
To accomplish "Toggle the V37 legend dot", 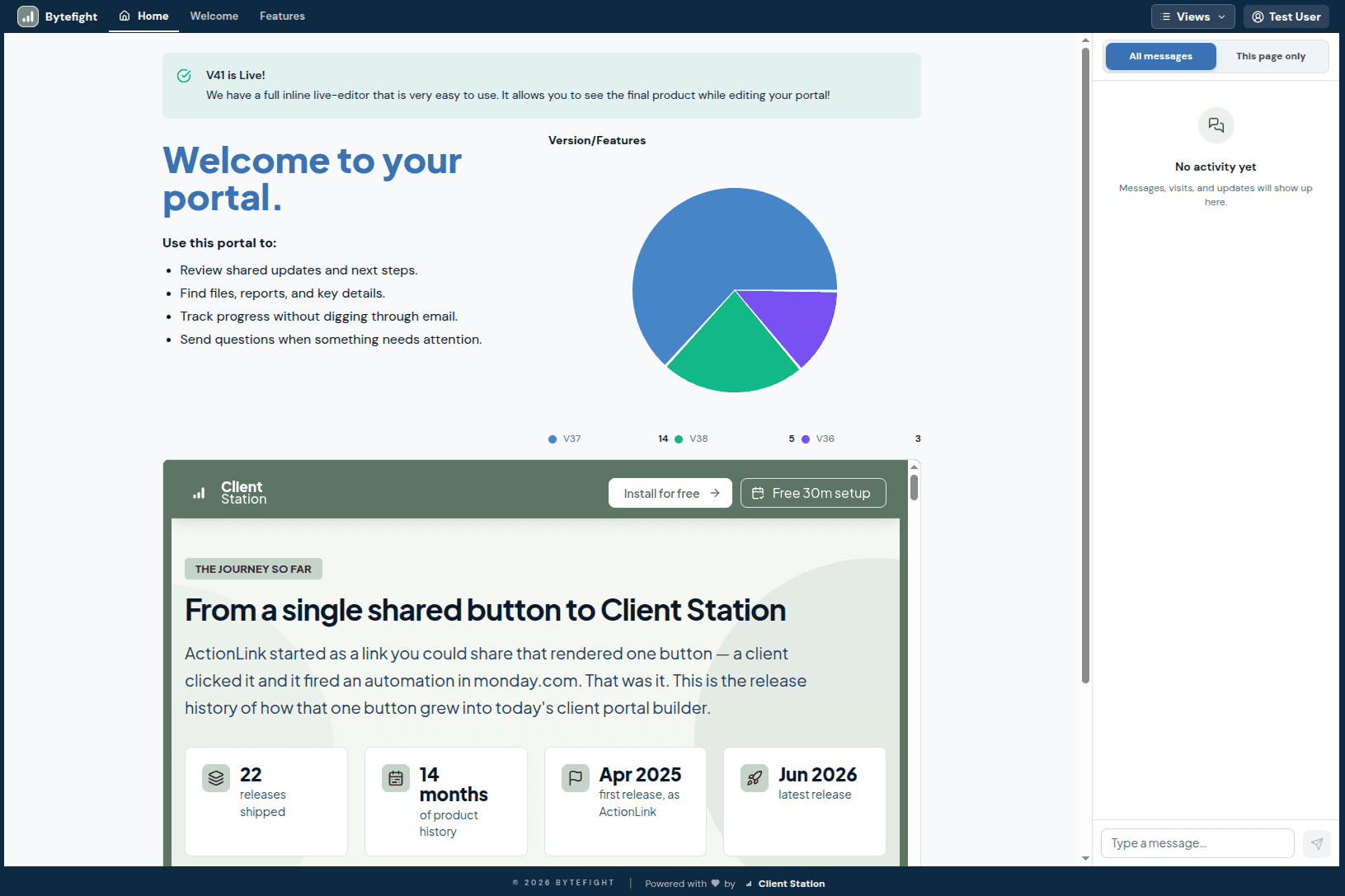I will [553, 439].
